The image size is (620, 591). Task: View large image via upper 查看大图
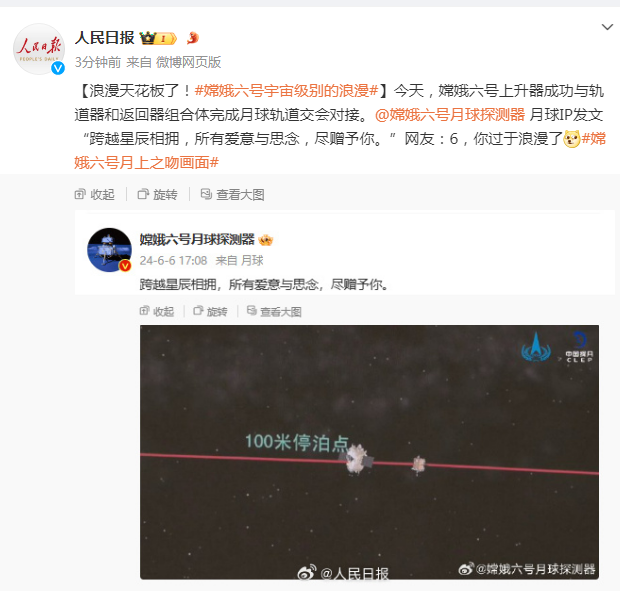(232, 194)
